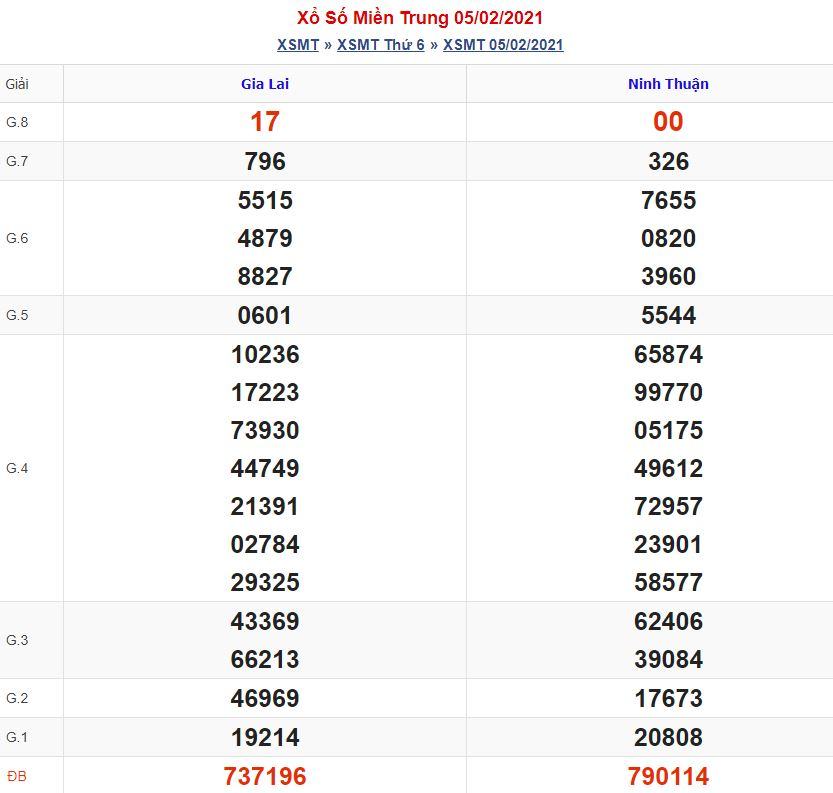Select Gia Lai number 17223
Screen dimensions: 833x793
(265, 393)
